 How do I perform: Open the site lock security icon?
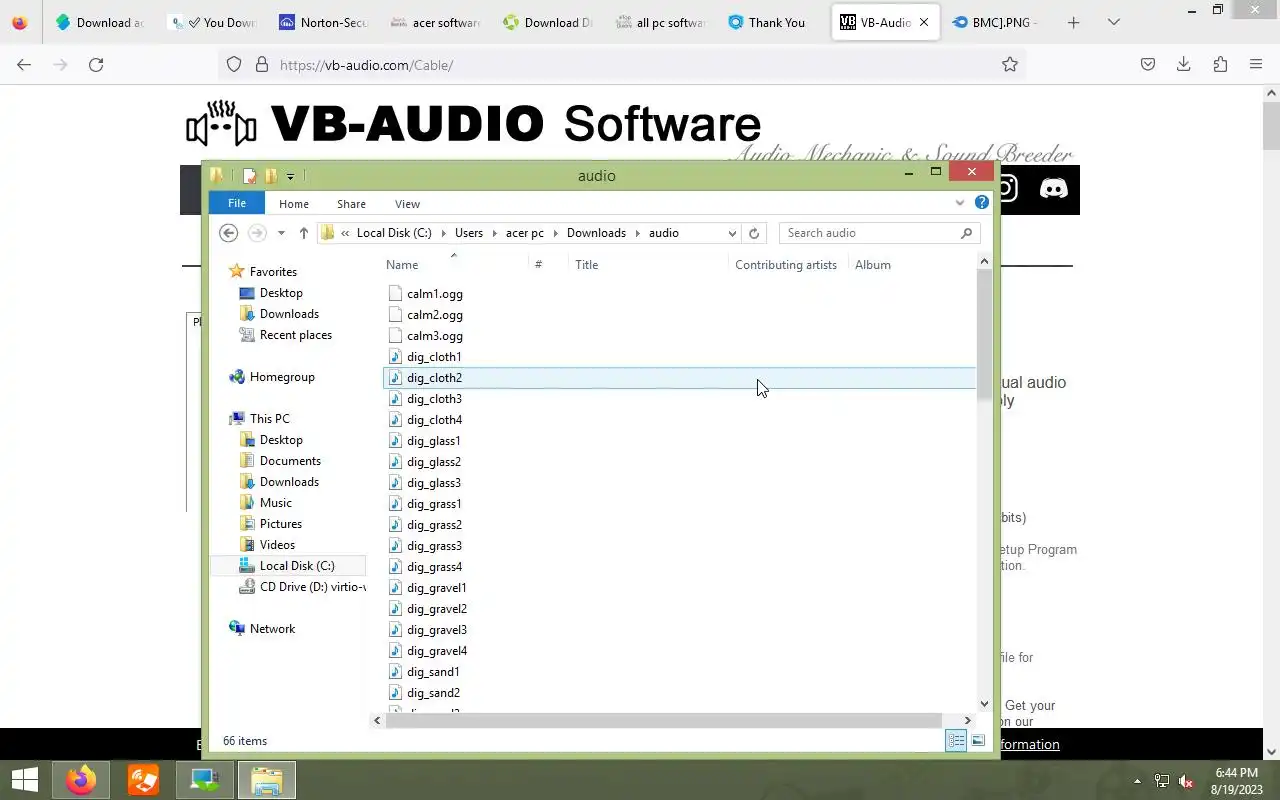click(262, 65)
